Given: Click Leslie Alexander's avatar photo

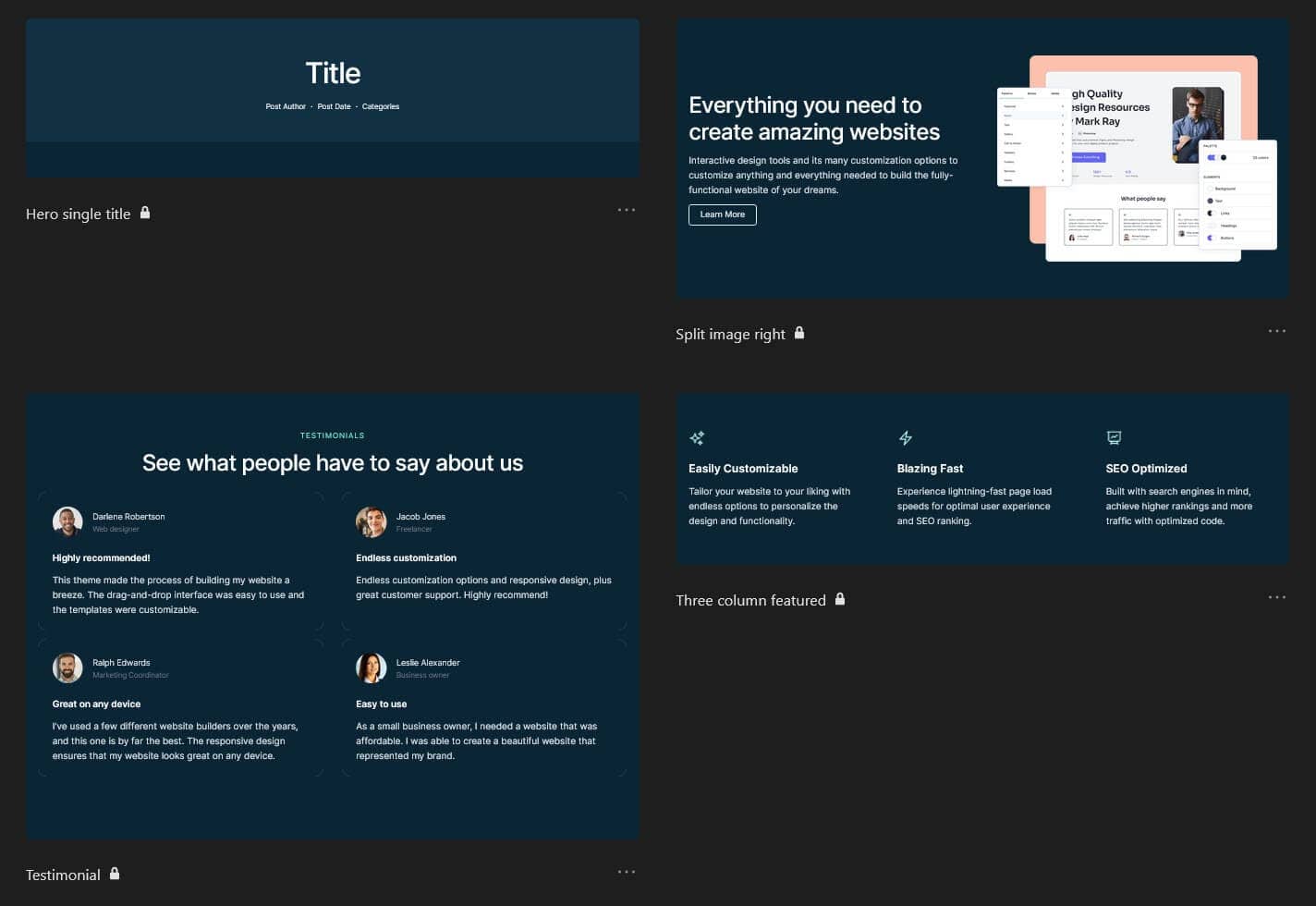Looking at the screenshot, I should [372, 667].
